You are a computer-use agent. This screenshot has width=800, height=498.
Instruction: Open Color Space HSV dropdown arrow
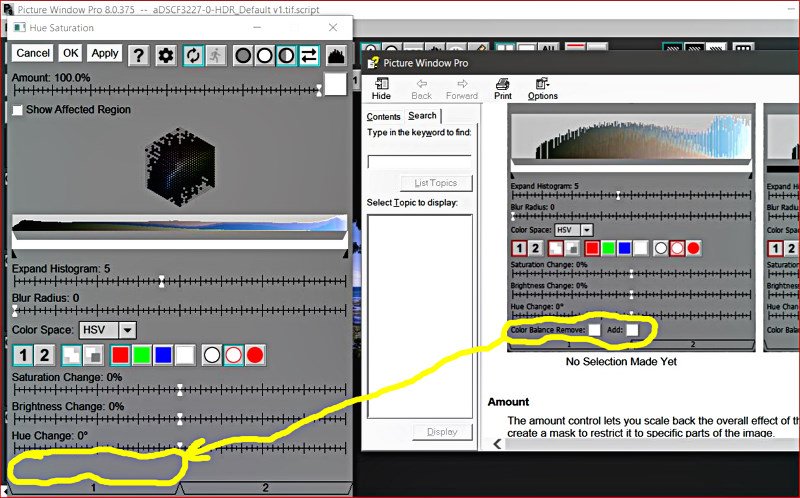coord(128,330)
